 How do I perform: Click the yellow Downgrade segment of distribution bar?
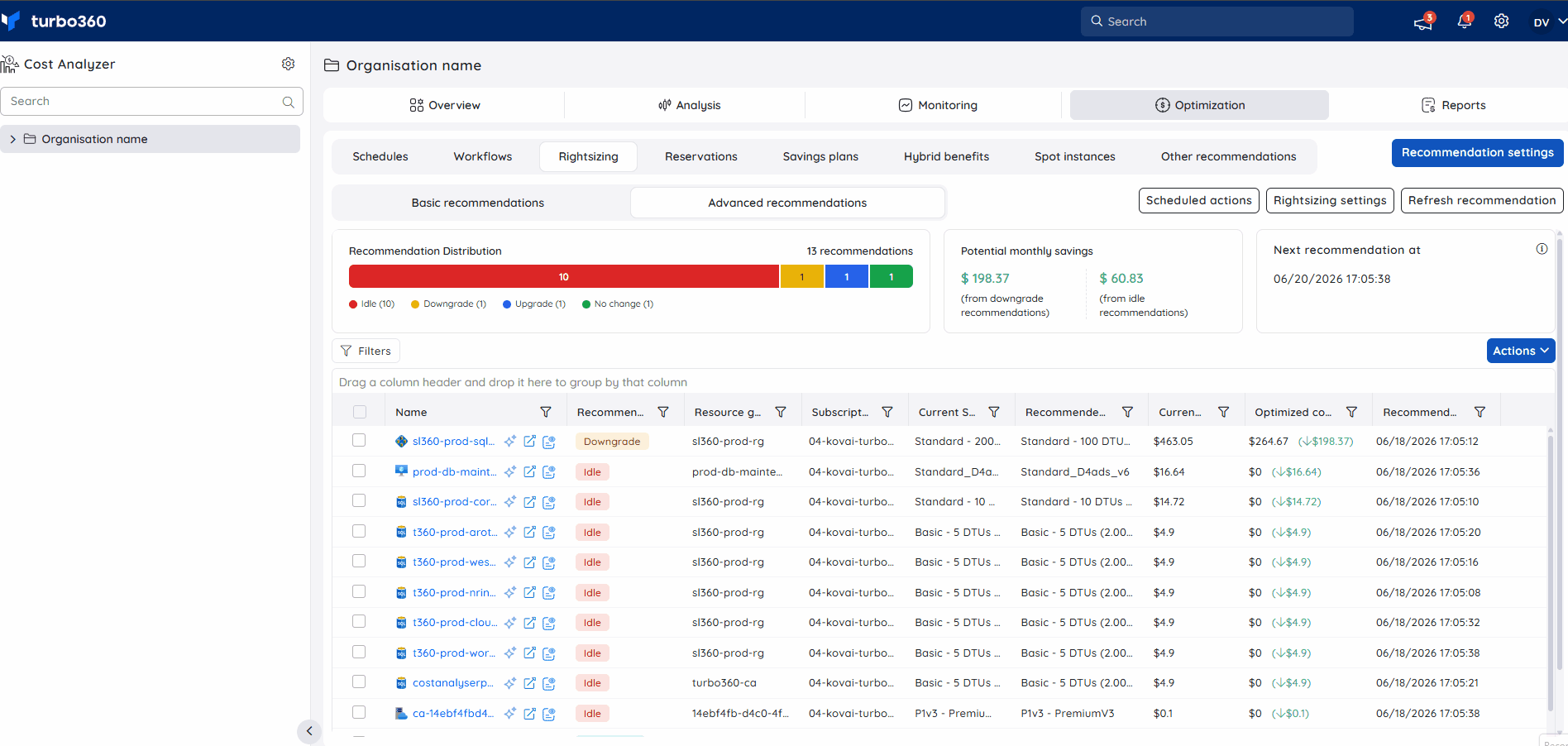(x=802, y=276)
